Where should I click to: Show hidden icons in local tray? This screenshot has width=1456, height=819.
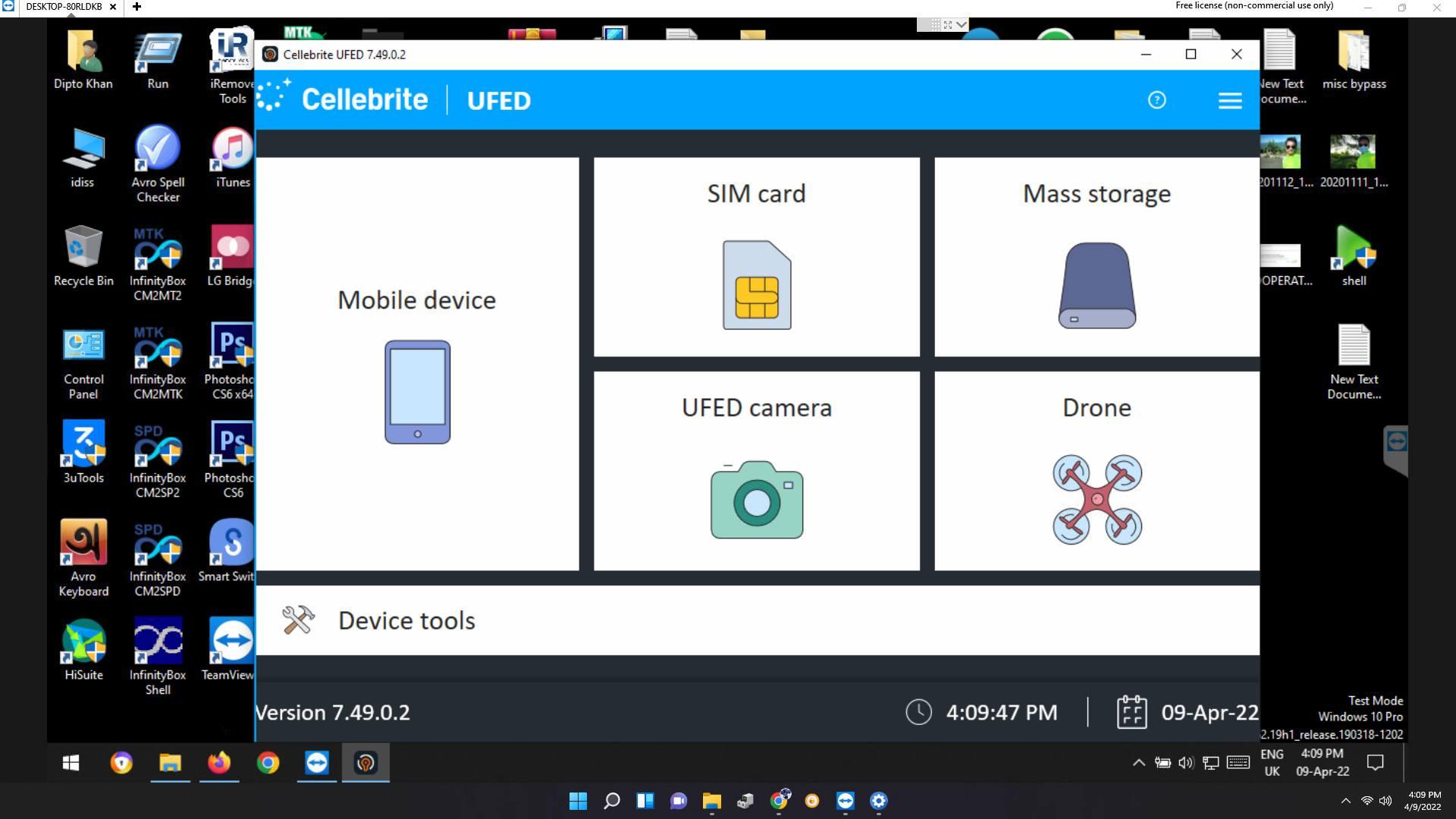[x=1345, y=801]
